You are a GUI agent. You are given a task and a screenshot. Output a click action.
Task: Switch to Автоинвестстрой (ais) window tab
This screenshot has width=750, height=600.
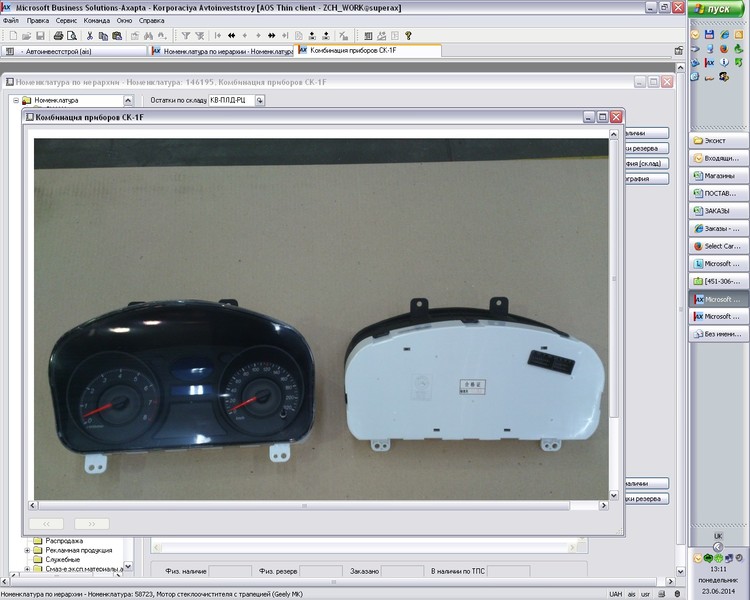pos(55,50)
